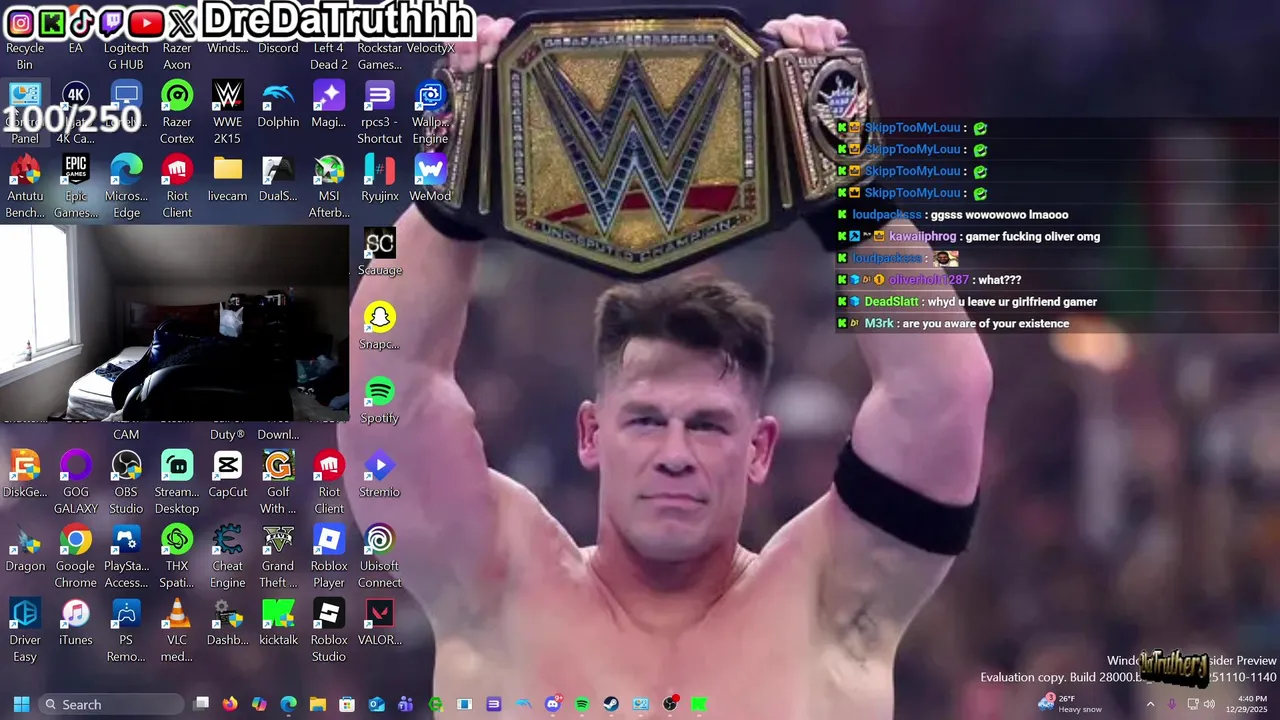1280x720 pixels.
Task: Launch Razer Cortex from the desktop
Action: point(177,113)
